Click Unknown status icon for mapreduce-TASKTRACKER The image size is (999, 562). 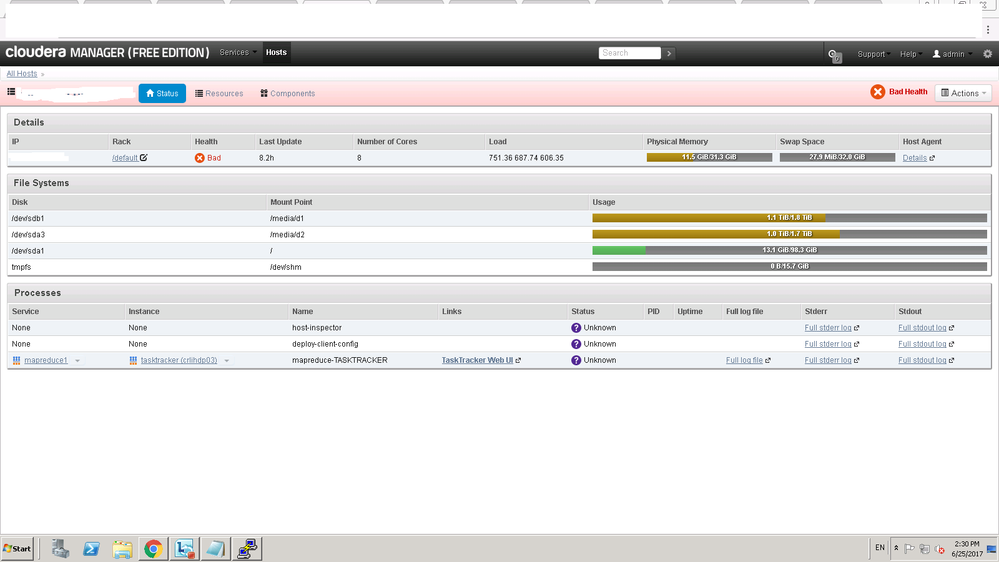(576, 360)
